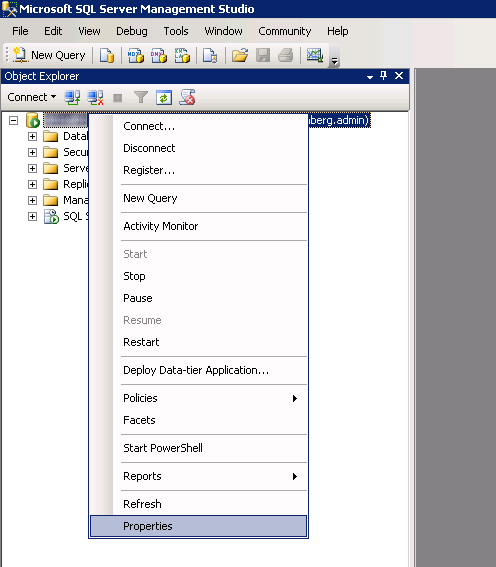Toggle Object Explorer auto-hide pin
The height and width of the screenshot is (567, 496).
tap(384, 76)
